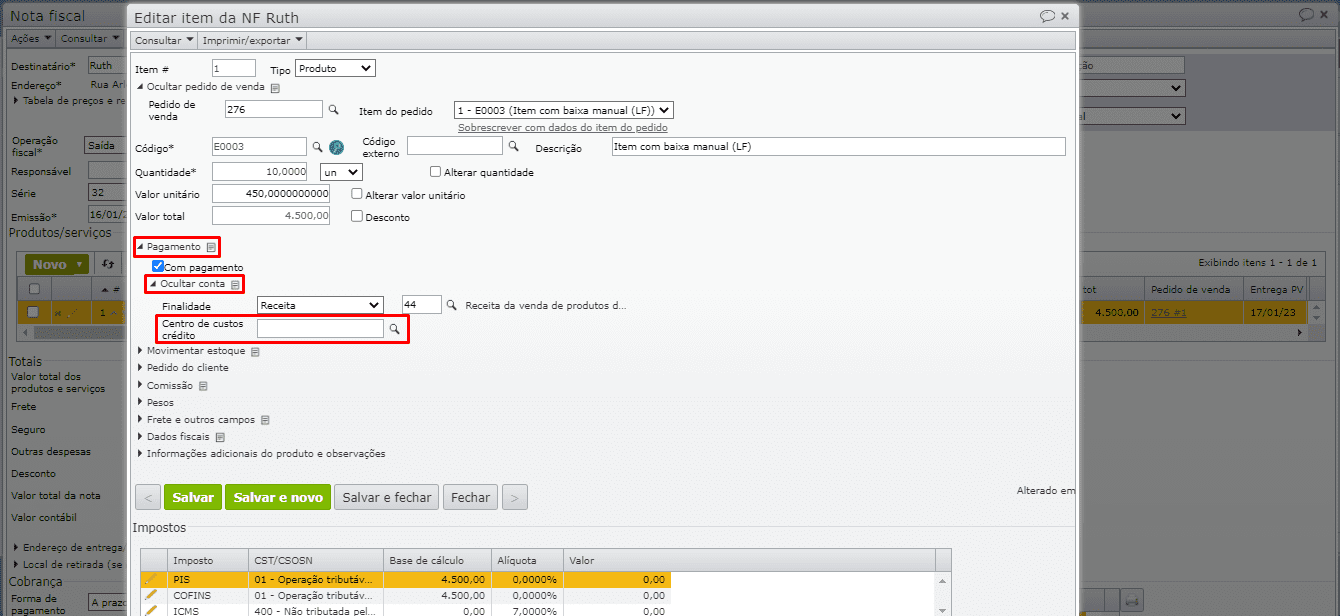Toggle header checkbox in Nota fiscal product grid

[34, 289]
